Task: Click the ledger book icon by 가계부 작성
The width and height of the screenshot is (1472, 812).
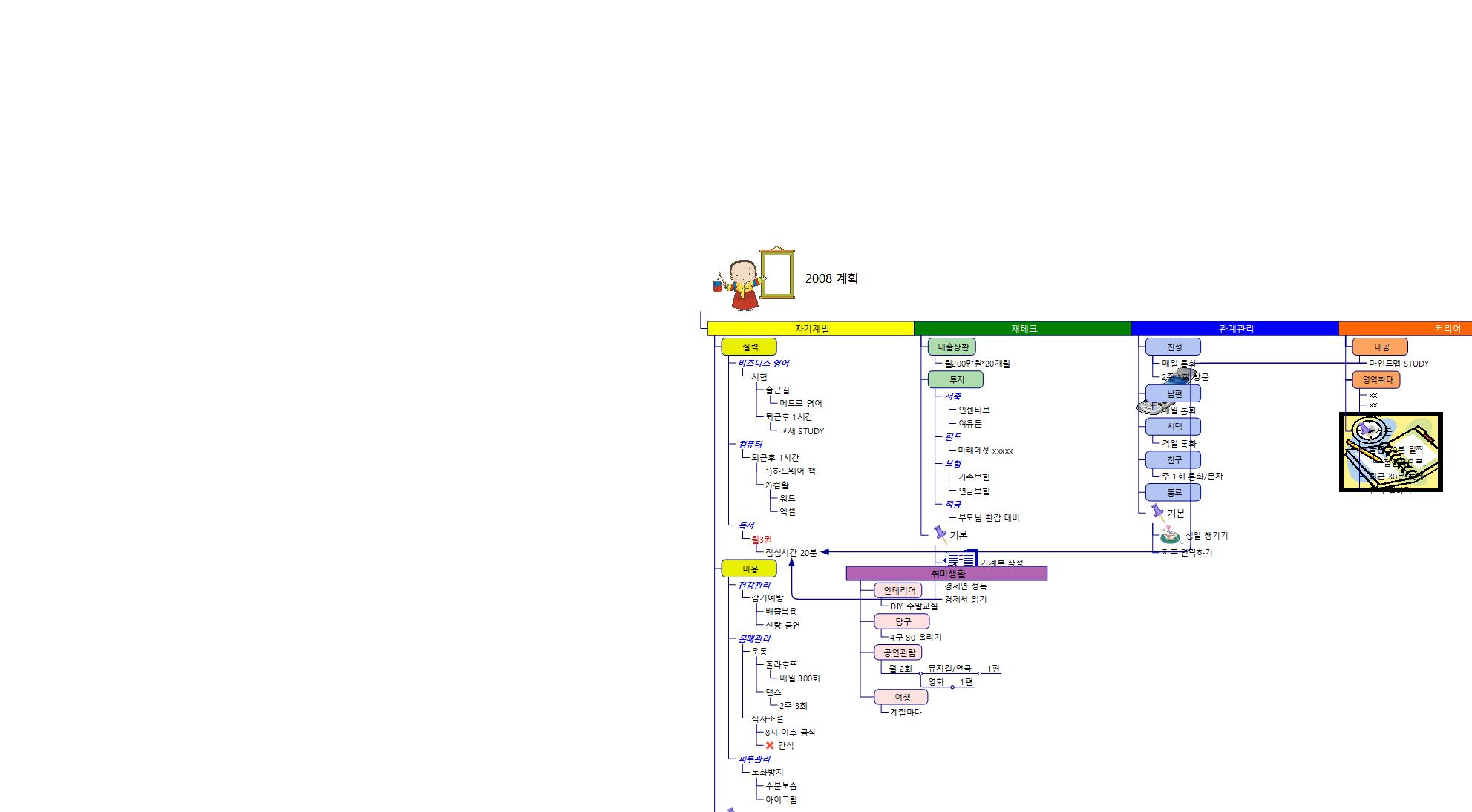Action: point(962,559)
